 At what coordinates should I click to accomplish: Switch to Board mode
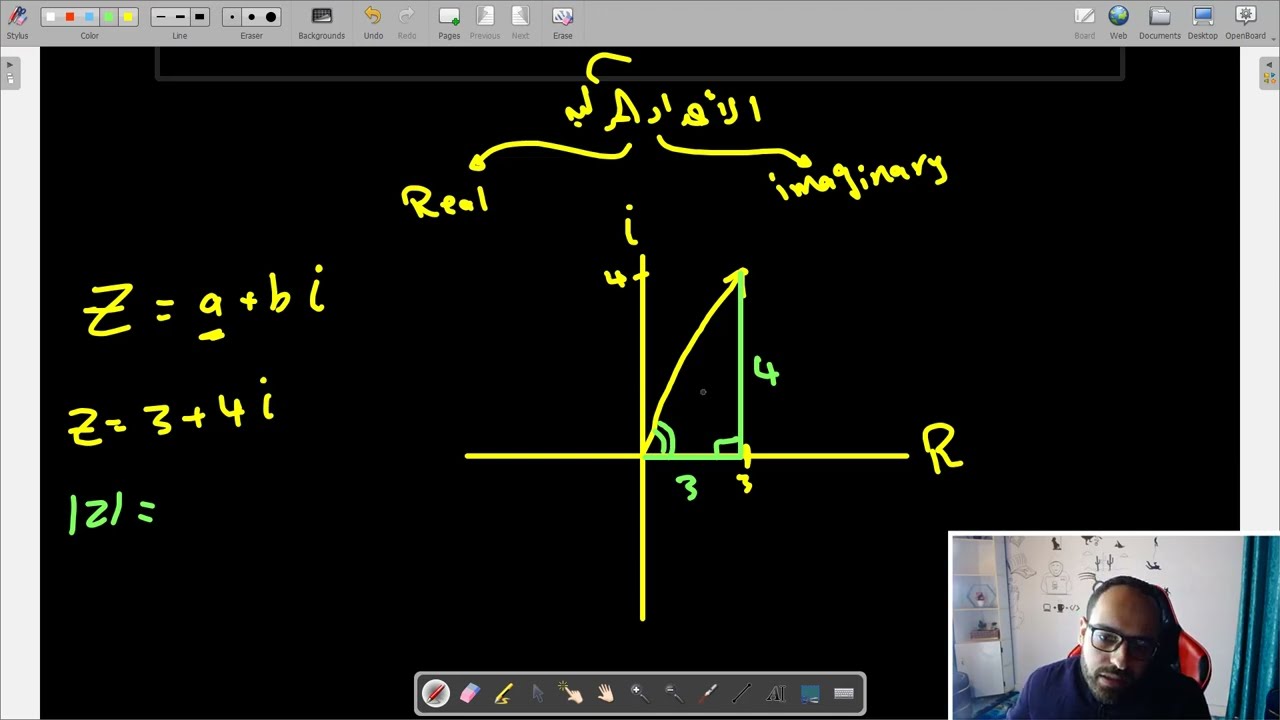[1084, 22]
